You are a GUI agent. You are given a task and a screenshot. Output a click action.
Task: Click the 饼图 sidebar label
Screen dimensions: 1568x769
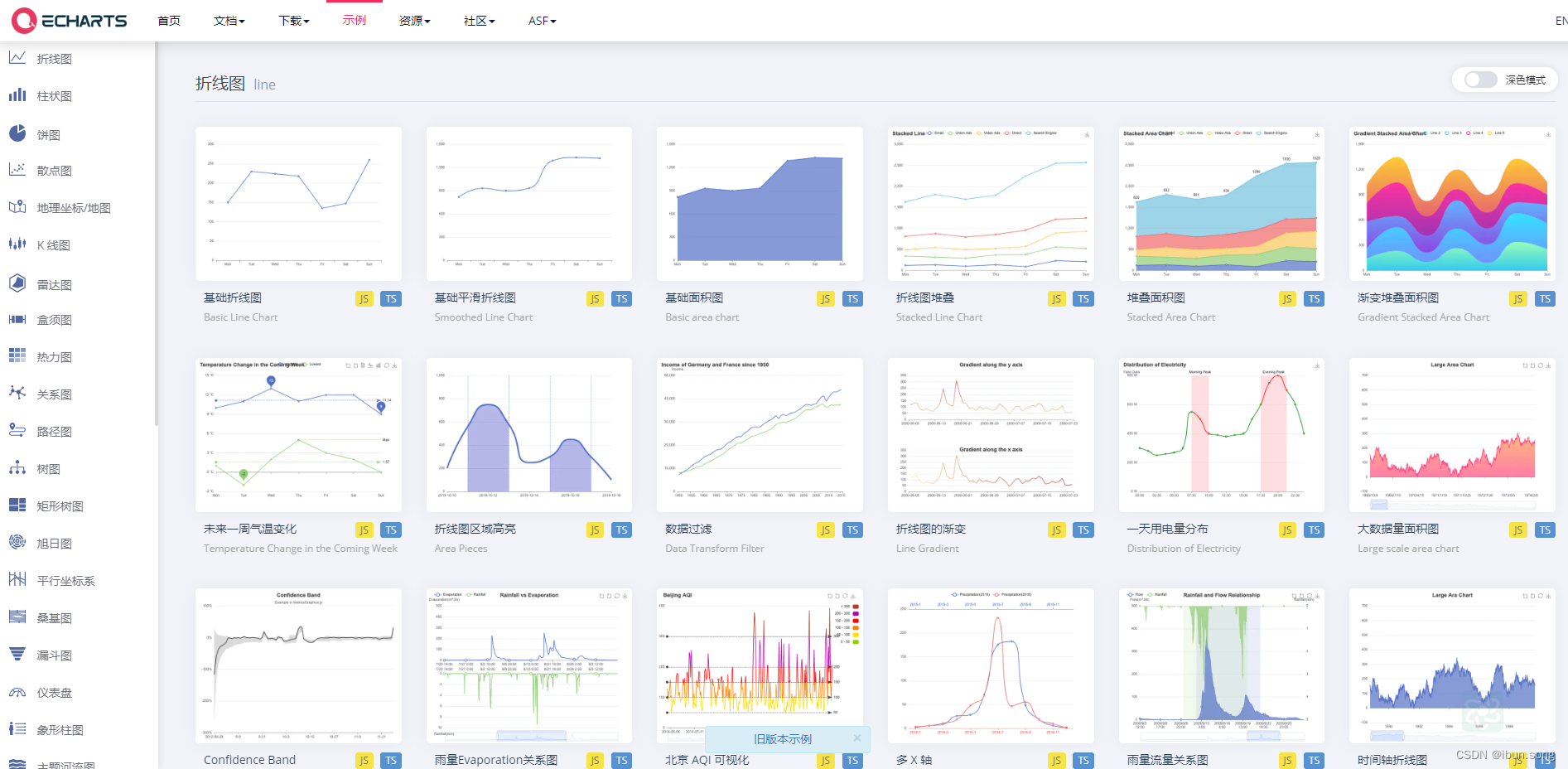pyautogui.click(x=48, y=135)
